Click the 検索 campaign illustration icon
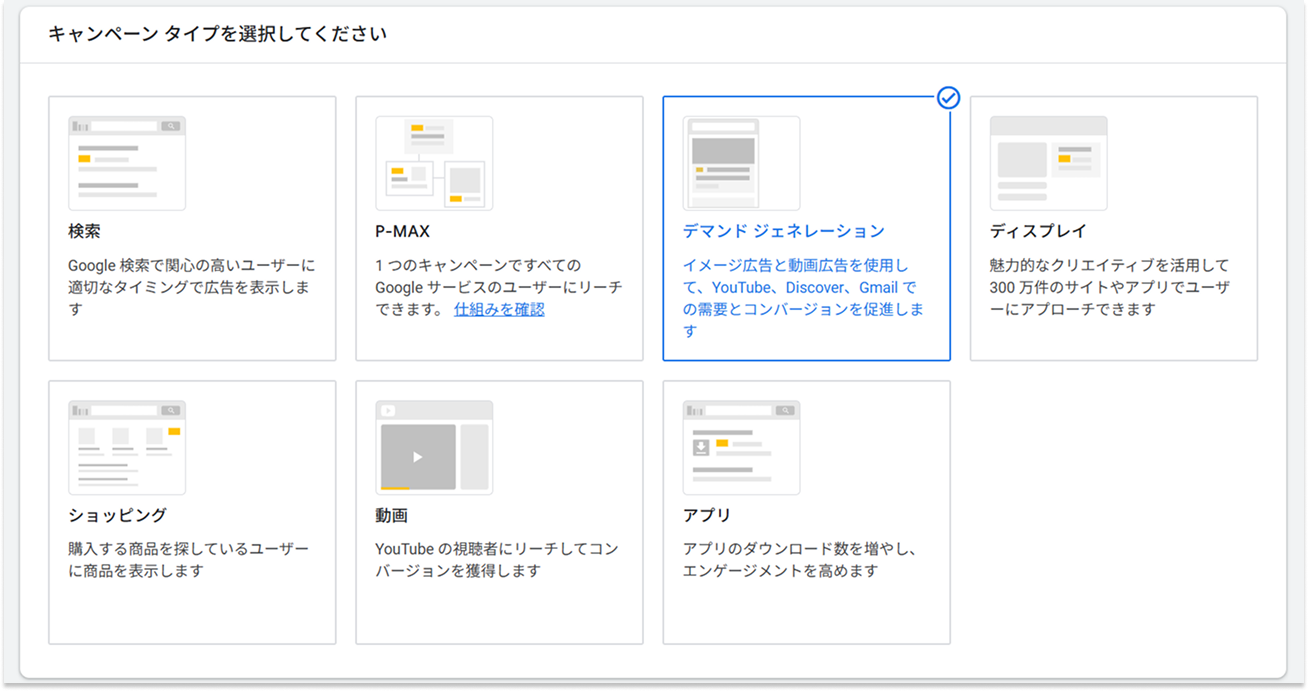The image size is (1308, 691). click(127, 163)
